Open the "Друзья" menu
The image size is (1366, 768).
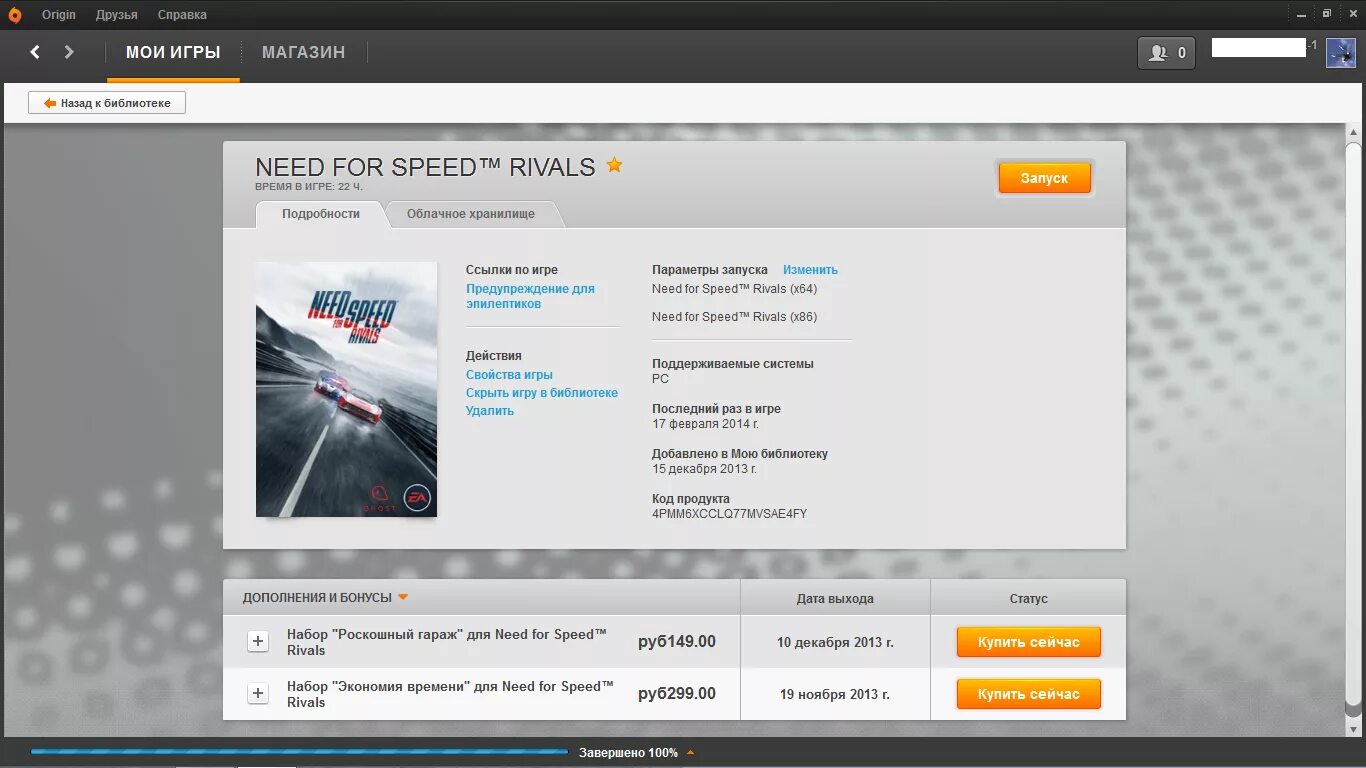[x=117, y=15]
